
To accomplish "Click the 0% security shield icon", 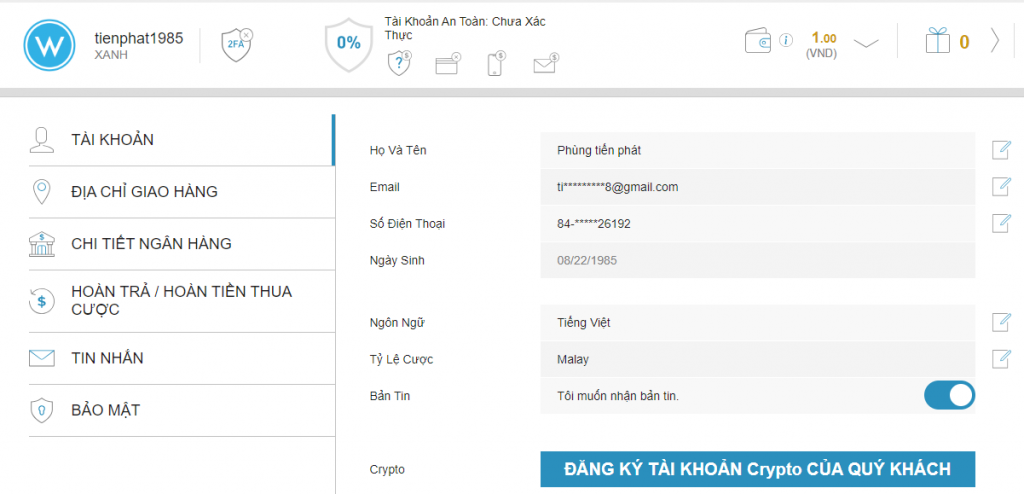I will pyautogui.click(x=349, y=44).
